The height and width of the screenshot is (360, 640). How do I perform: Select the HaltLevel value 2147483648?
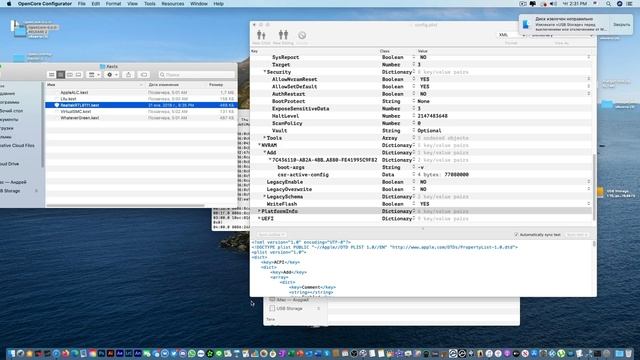click(432, 116)
